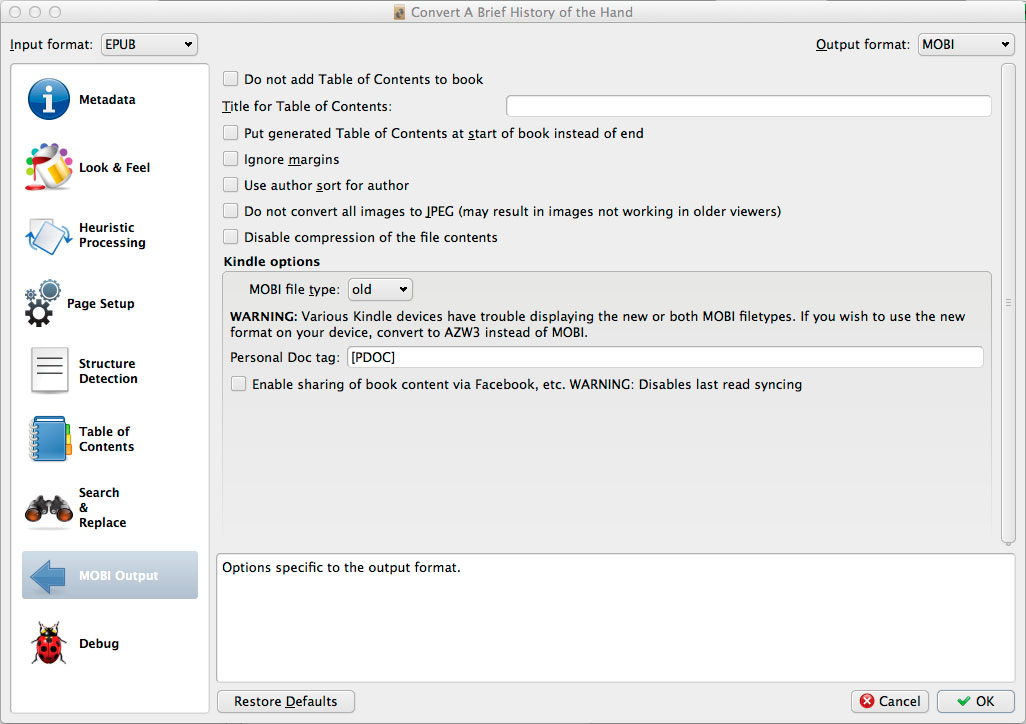Open Structure Detection document icon
Viewport: 1026px width, 724px height.
(x=49, y=371)
